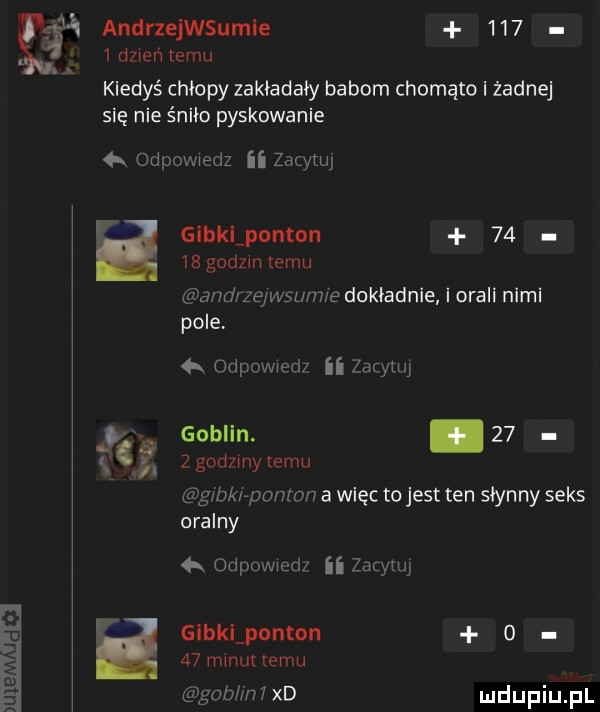Follow the @andrzejwsumie mention link

(260, 296)
